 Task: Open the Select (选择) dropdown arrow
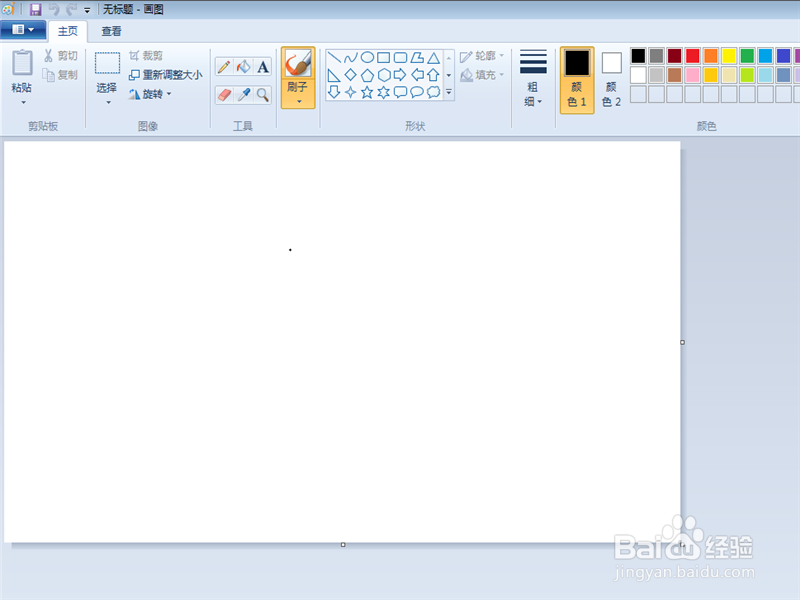(108, 103)
